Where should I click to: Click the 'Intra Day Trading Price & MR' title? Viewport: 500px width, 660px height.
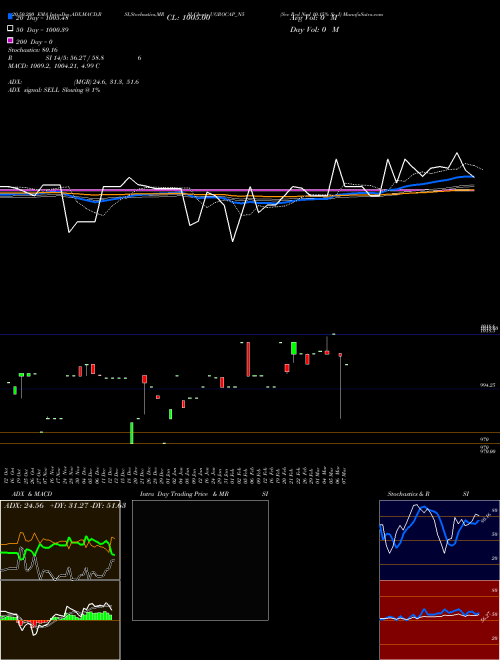coord(184,494)
